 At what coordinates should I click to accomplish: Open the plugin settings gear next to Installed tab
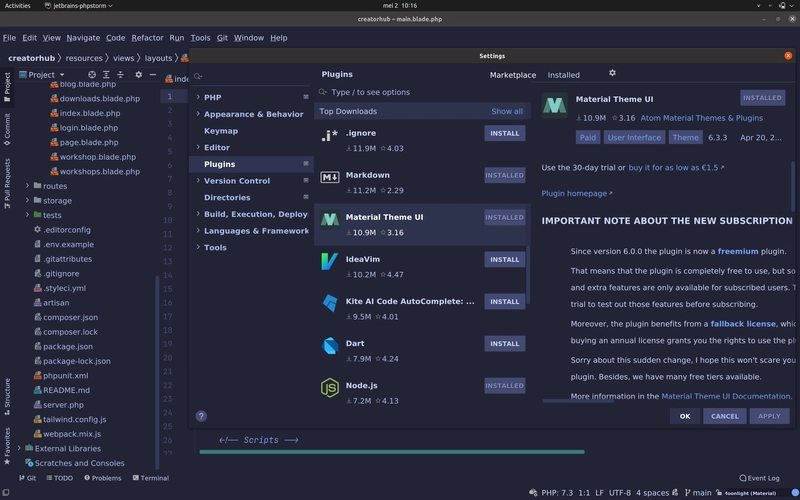612,73
